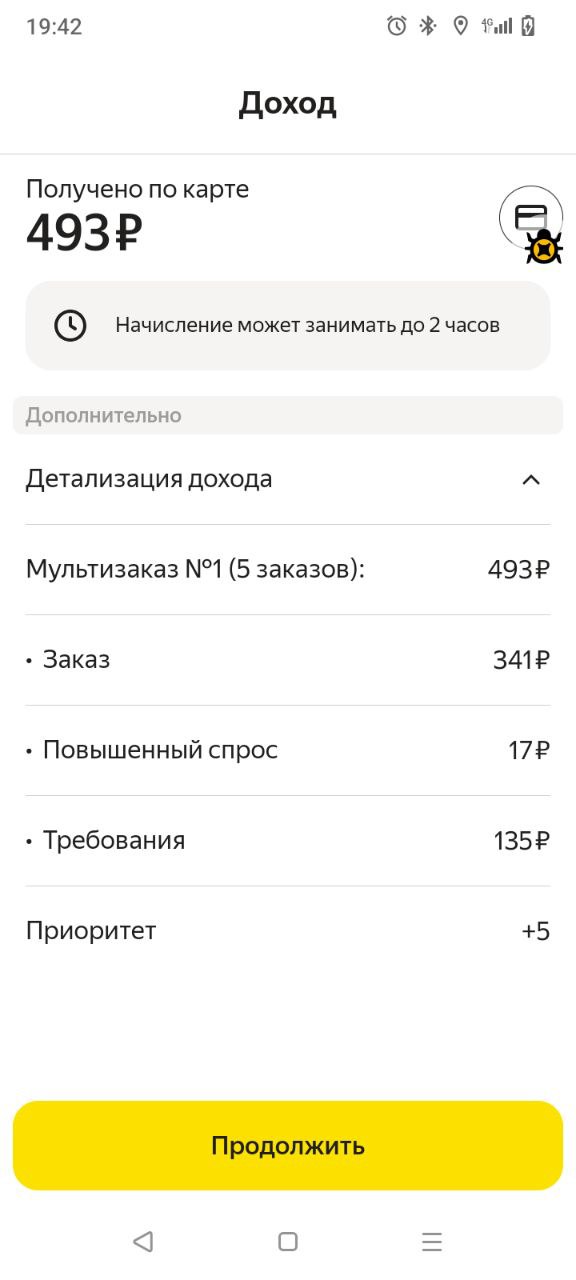Tap the 4G signal strength indicator
Viewport: 576px width, 1280px height.
496,26
